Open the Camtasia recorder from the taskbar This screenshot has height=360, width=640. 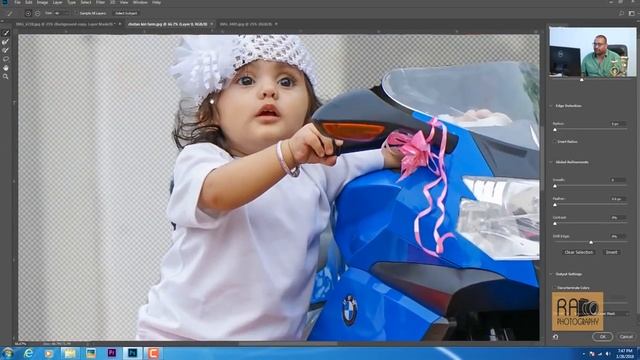(x=153, y=353)
